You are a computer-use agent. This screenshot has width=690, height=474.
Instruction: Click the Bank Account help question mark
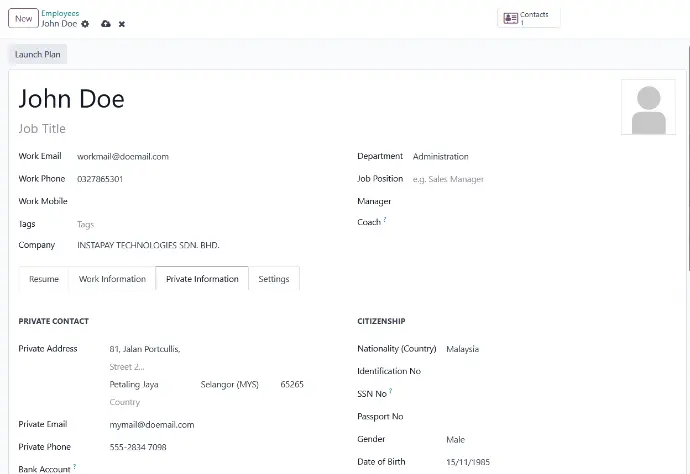[x=74, y=467]
